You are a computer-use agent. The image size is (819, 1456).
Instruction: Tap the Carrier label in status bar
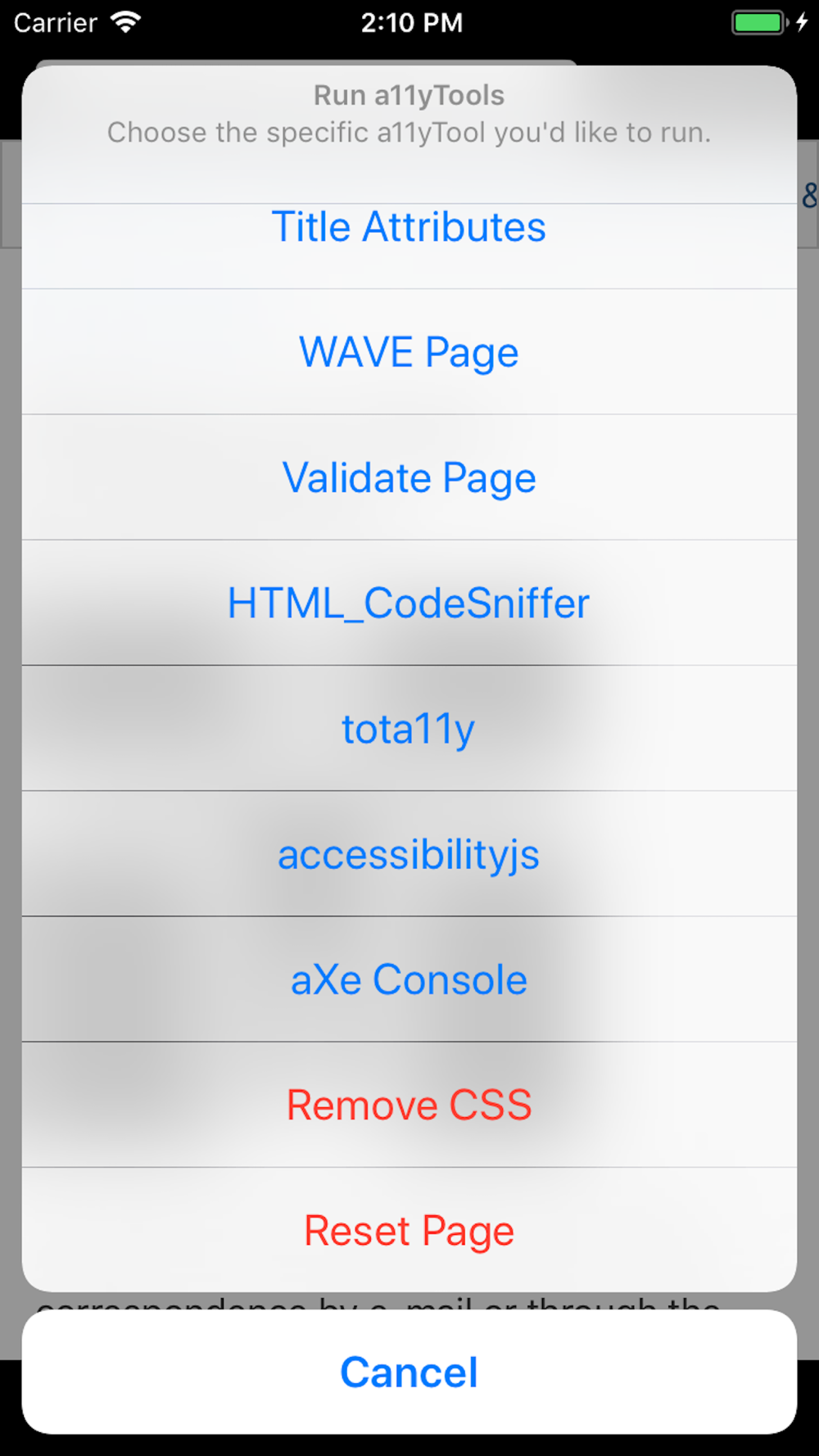[56, 22]
